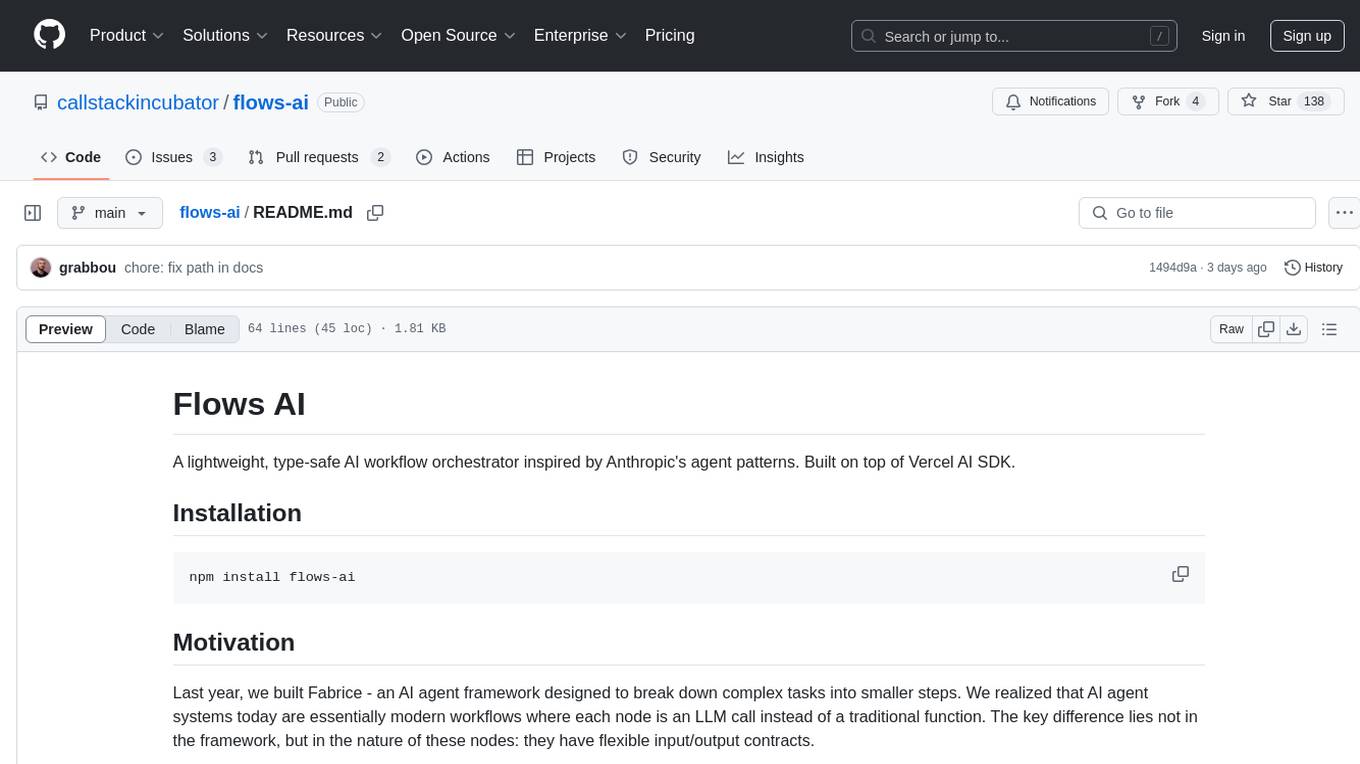Click the search magnifier icon
The image size is (1360, 764).
pyautogui.click(x=868, y=36)
